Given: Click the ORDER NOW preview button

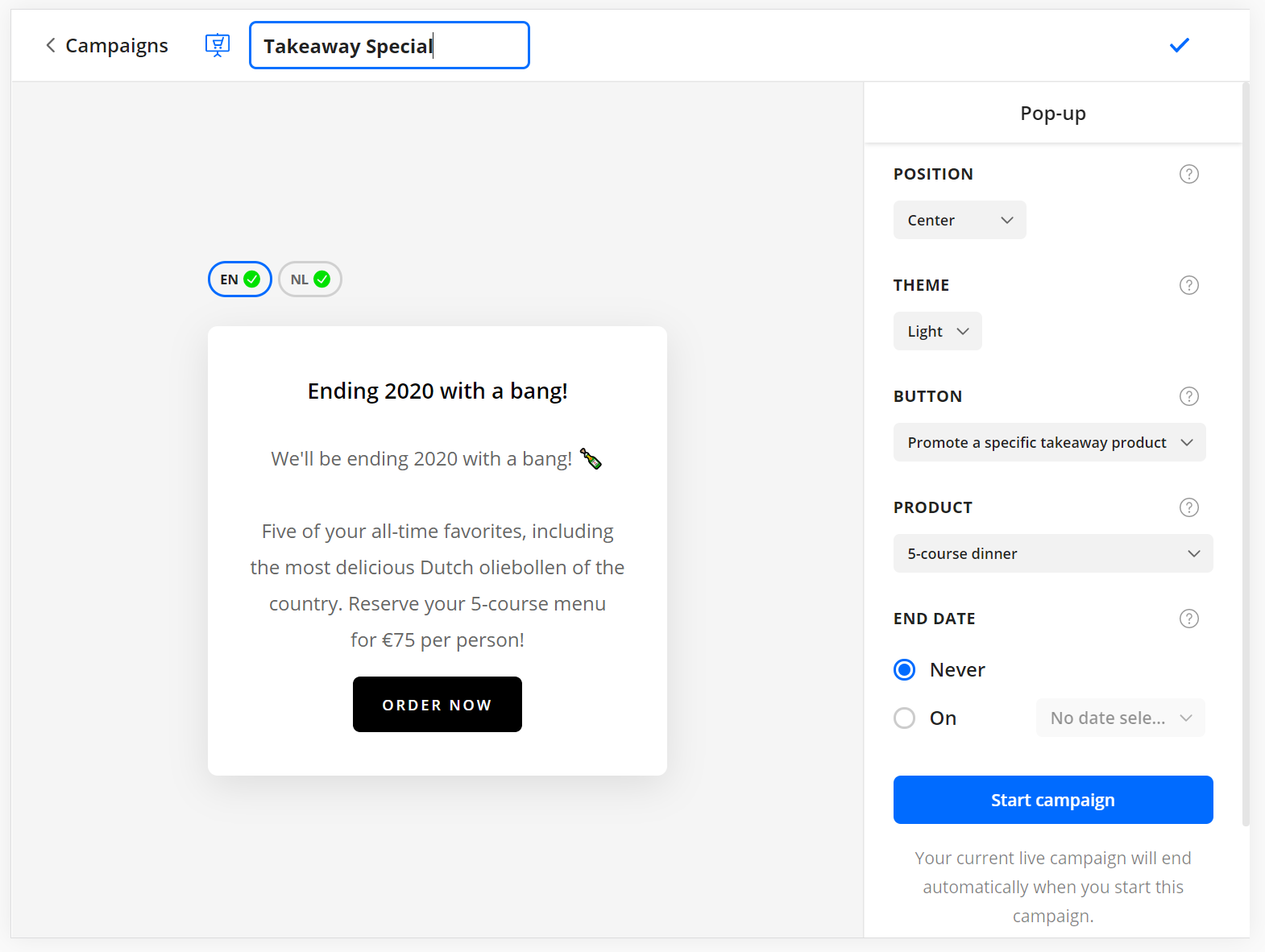Looking at the screenshot, I should point(437,705).
